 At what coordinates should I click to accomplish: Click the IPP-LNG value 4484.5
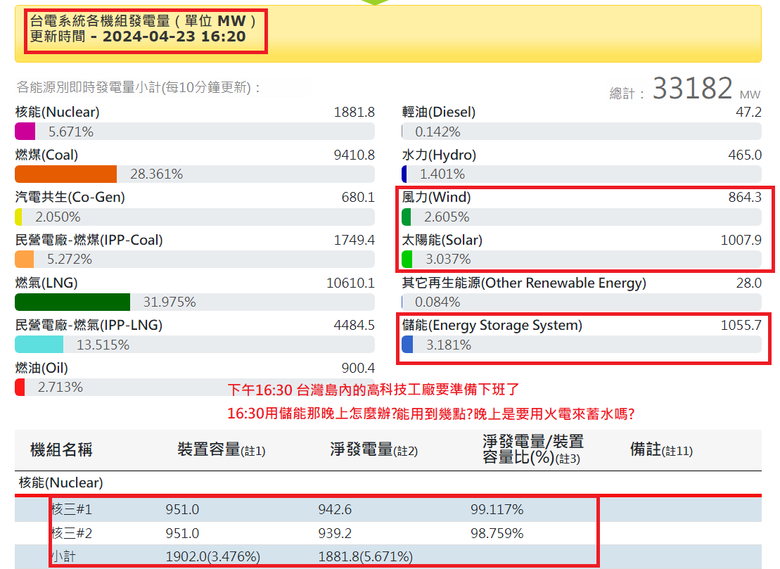pos(354,325)
